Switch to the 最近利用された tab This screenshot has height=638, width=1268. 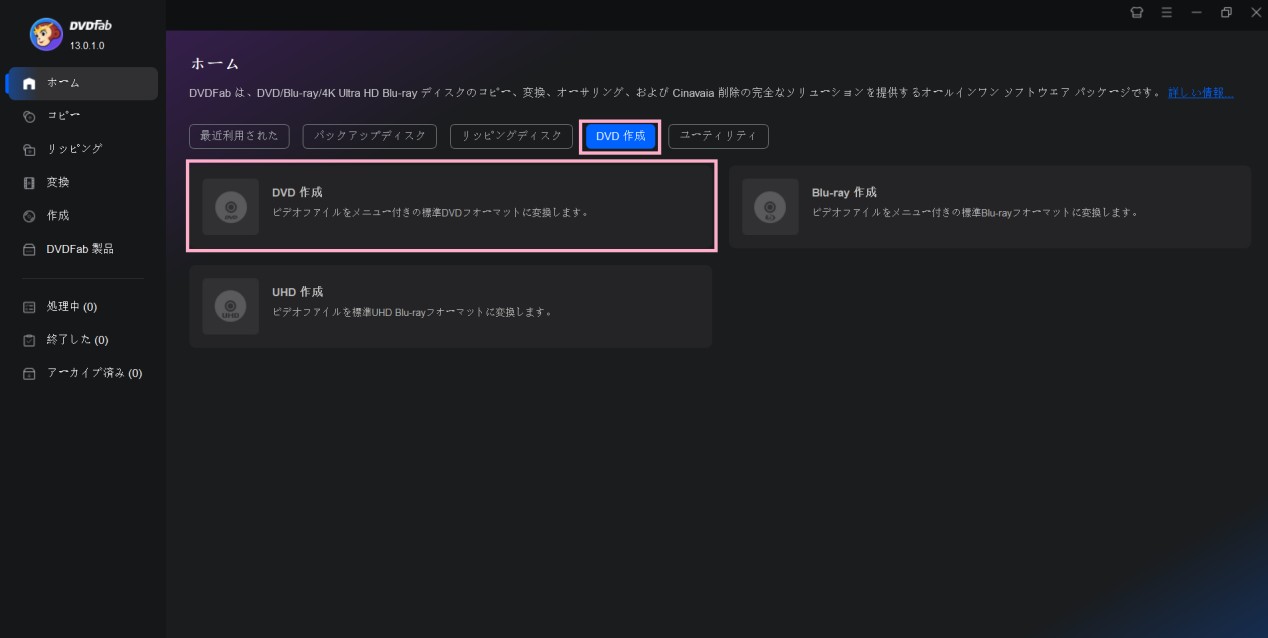[x=239, y=136]
